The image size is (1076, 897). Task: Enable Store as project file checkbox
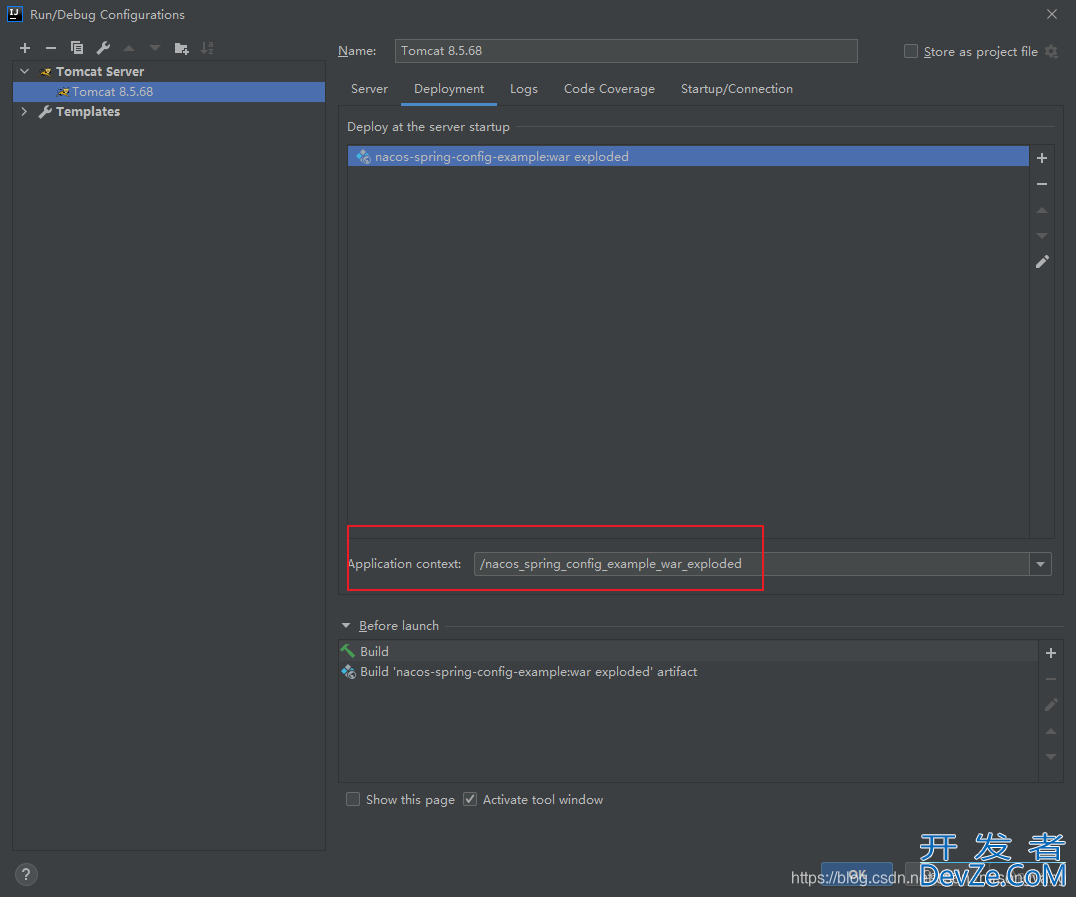(x=911, y=51)
